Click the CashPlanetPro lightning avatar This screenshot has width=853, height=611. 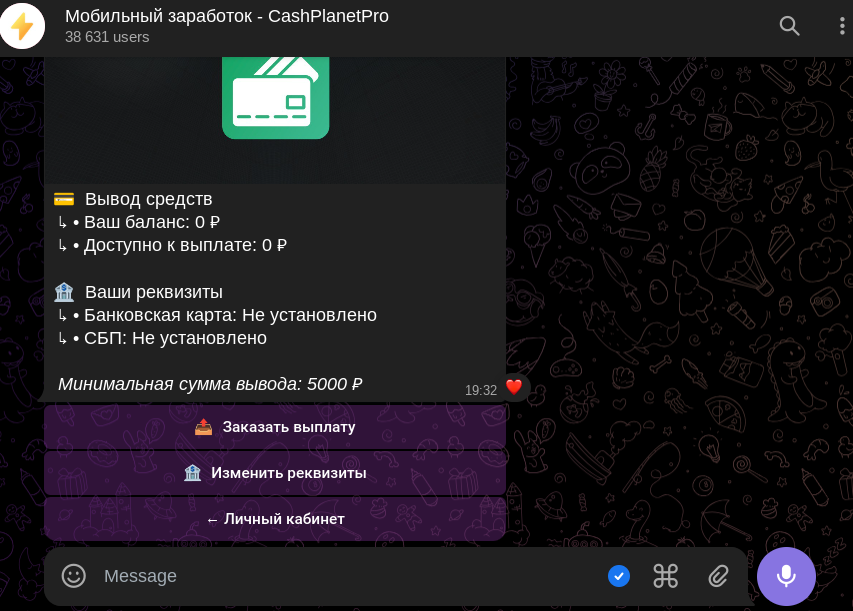pyautogui.click(x=22, y=26)
